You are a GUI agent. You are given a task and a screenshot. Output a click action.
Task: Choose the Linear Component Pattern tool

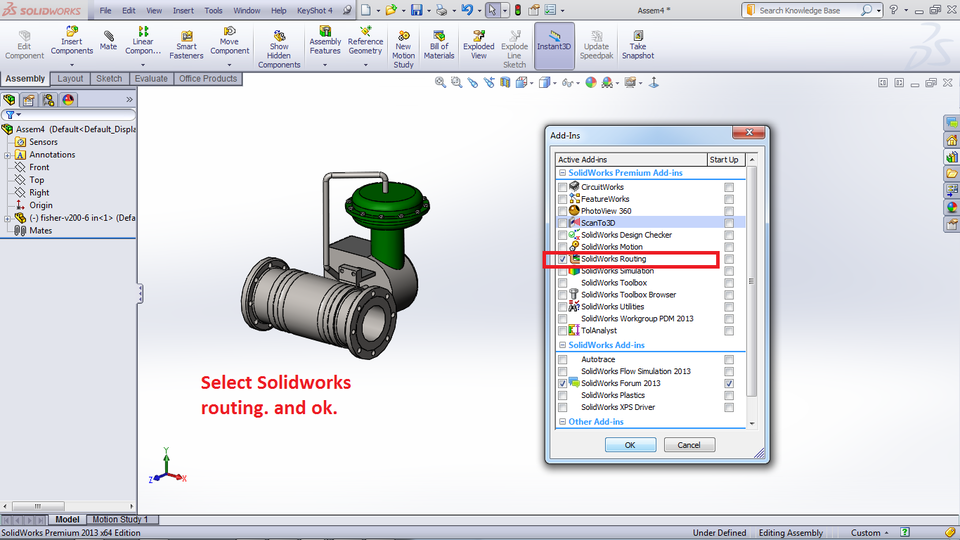point(143,40)
